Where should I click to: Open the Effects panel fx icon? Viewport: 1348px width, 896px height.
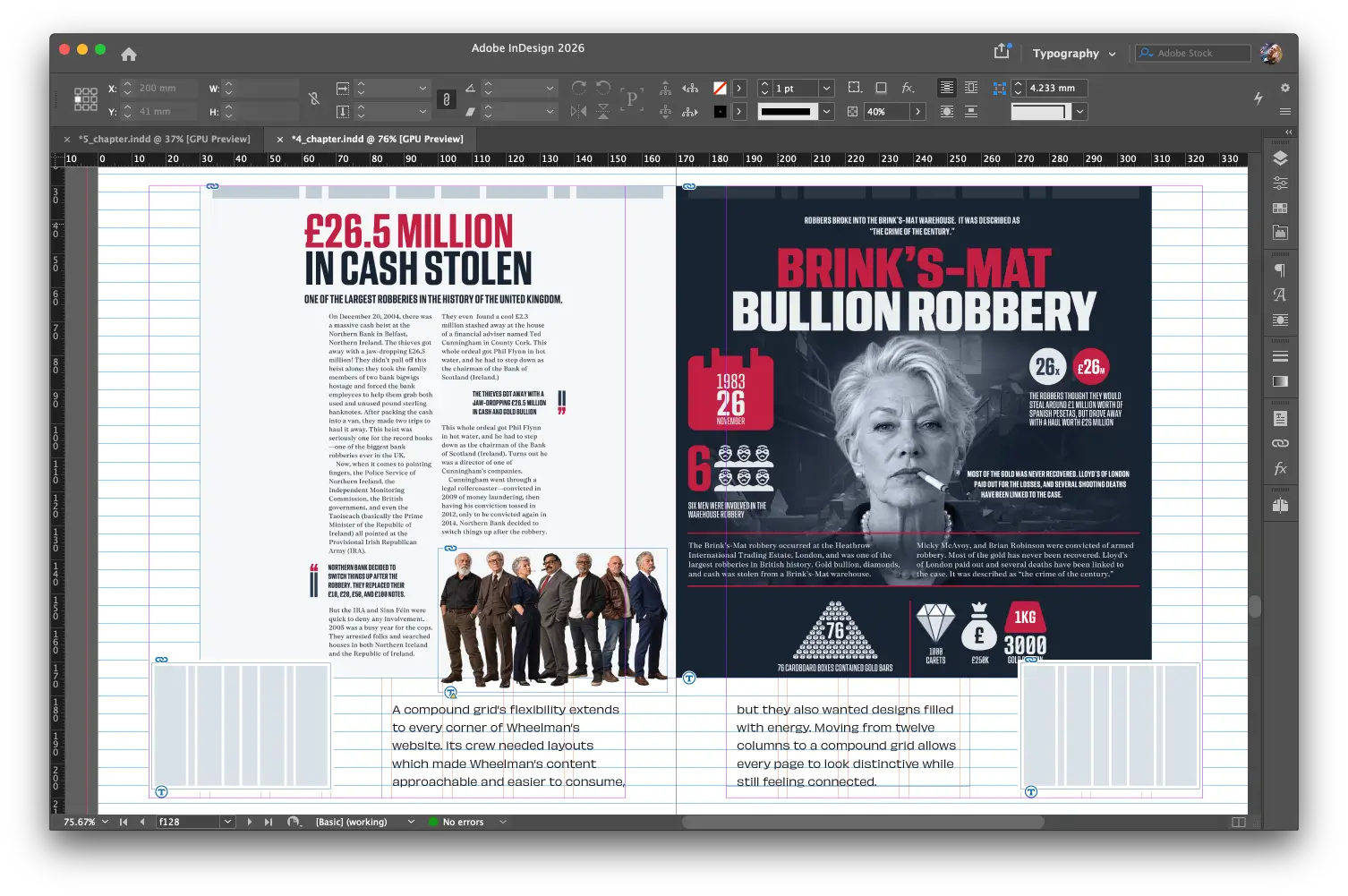pyautogui.click(x=1280, y=468)
